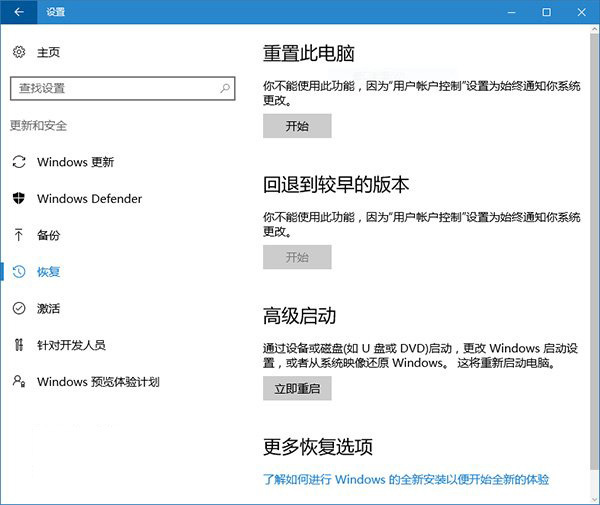
Task: Click the scrollbar up arrow
Action: [595, 29]
